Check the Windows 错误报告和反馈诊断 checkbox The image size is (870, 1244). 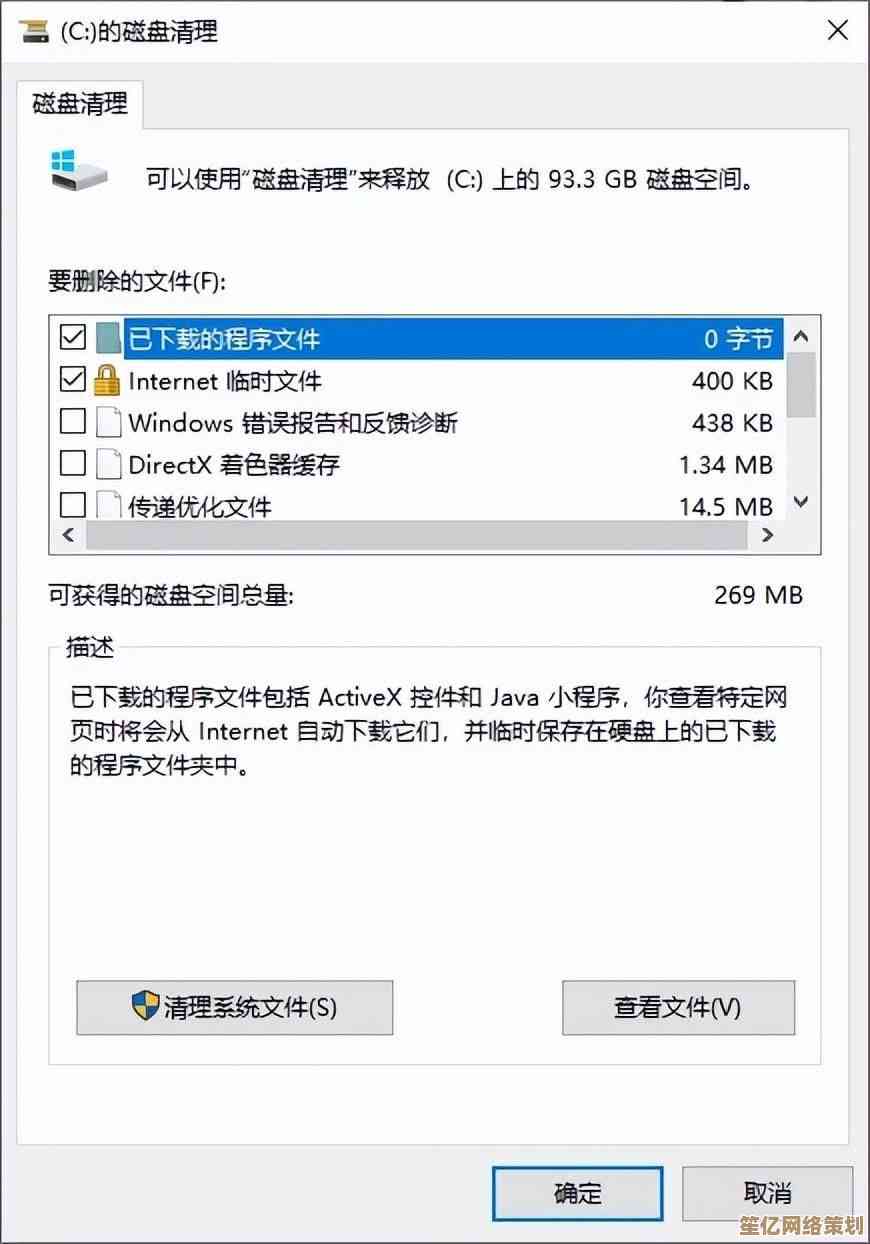point(73,422)
